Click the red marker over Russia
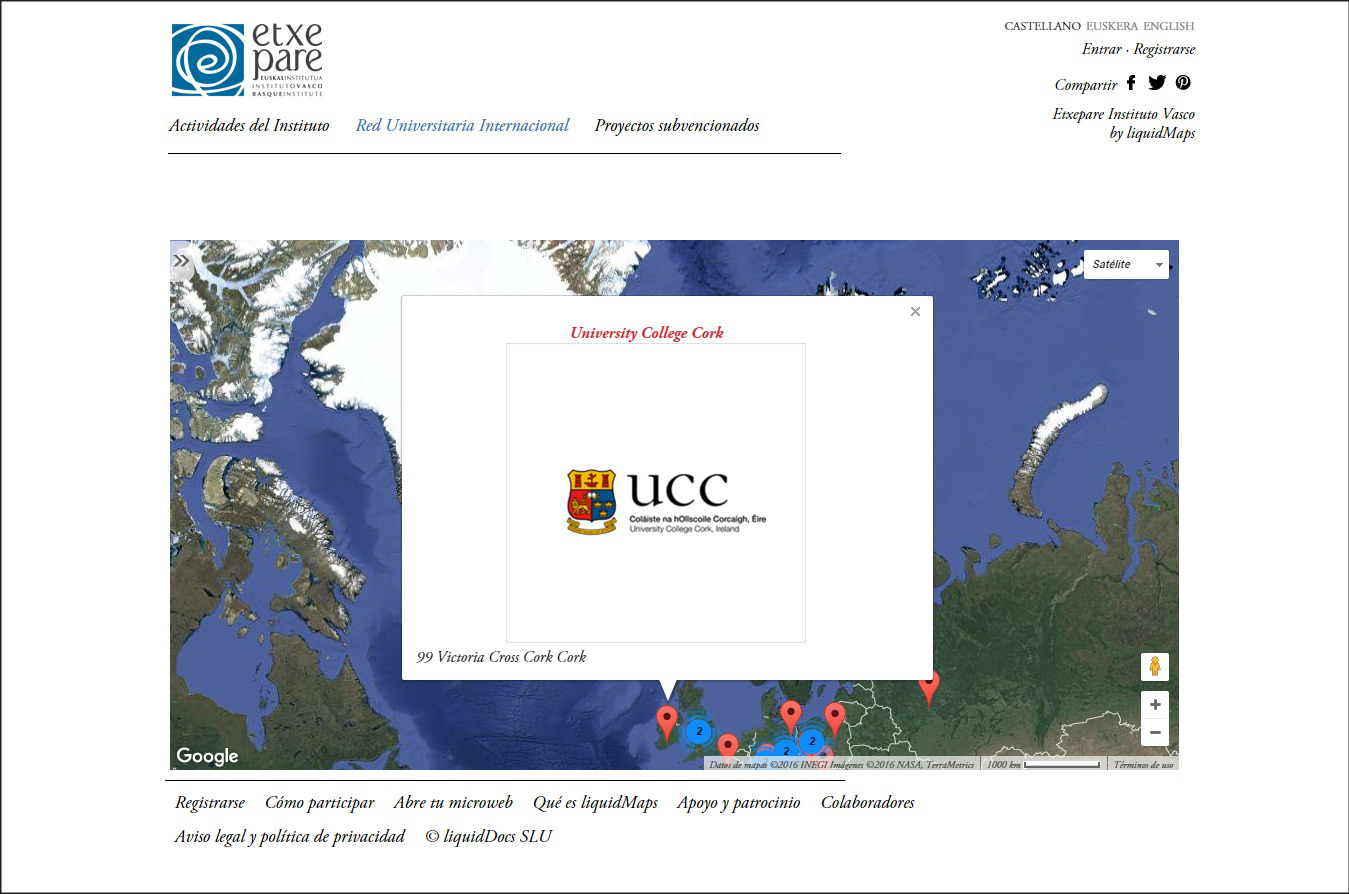The width and height of the screenshot is (1349, 894). (x=929, y=686)
